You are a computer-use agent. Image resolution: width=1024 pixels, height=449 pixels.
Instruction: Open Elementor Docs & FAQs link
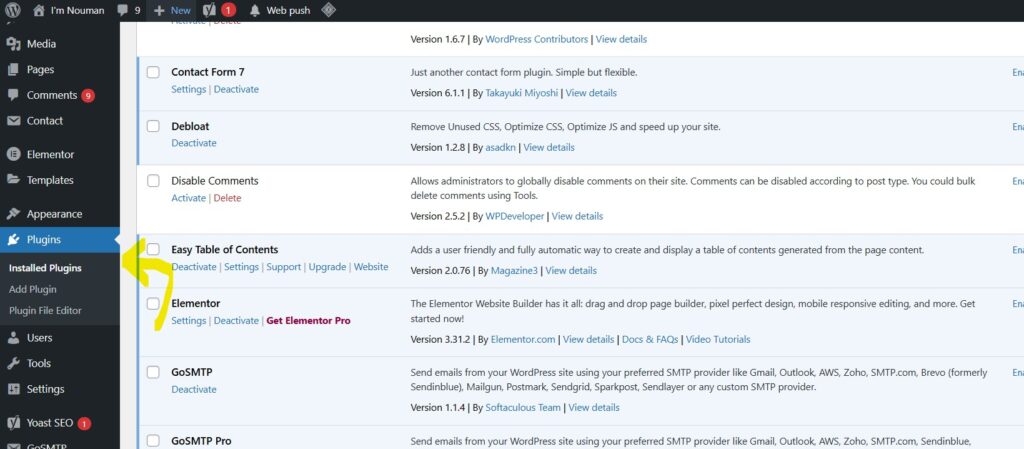pos(650,339)
